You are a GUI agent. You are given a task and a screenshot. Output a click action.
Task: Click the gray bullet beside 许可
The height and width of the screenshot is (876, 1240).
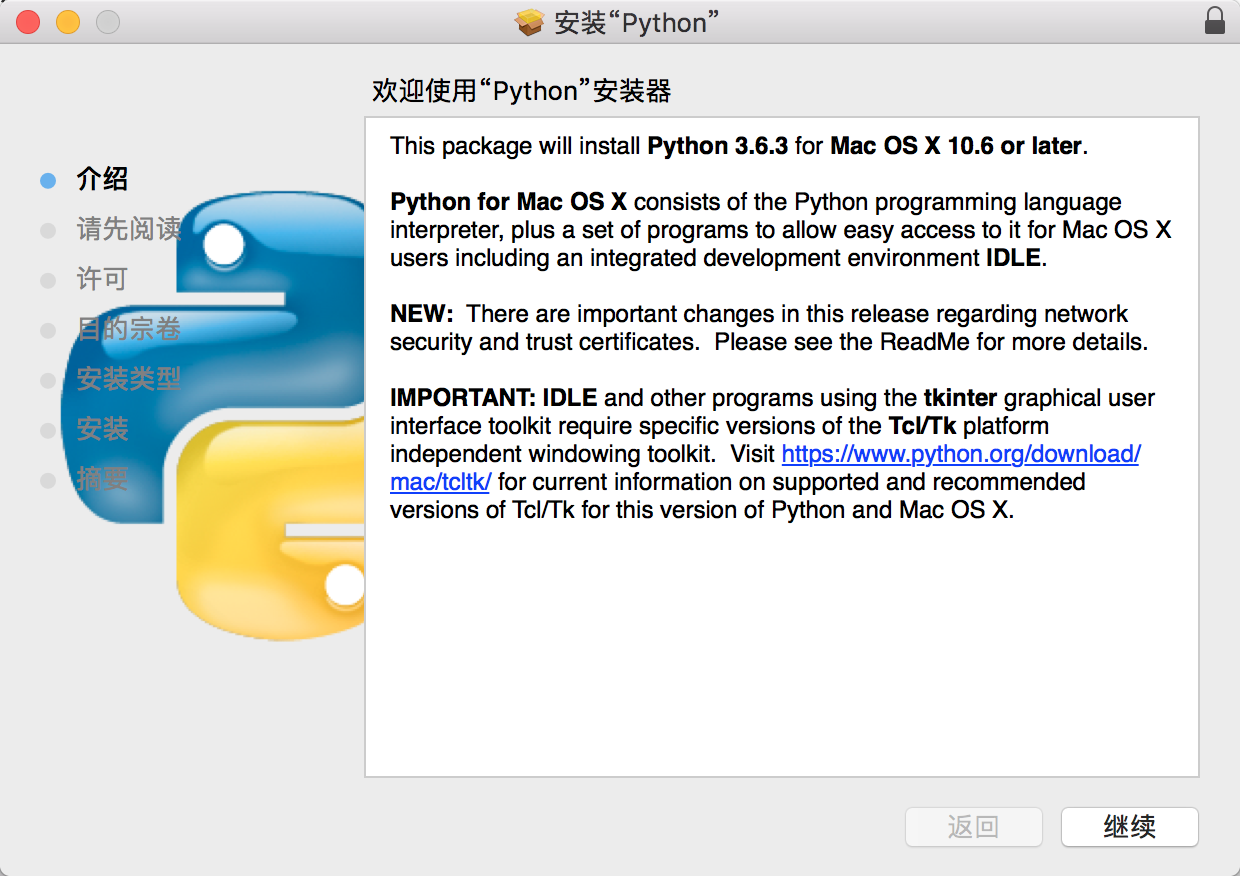[x=48, y=280]
